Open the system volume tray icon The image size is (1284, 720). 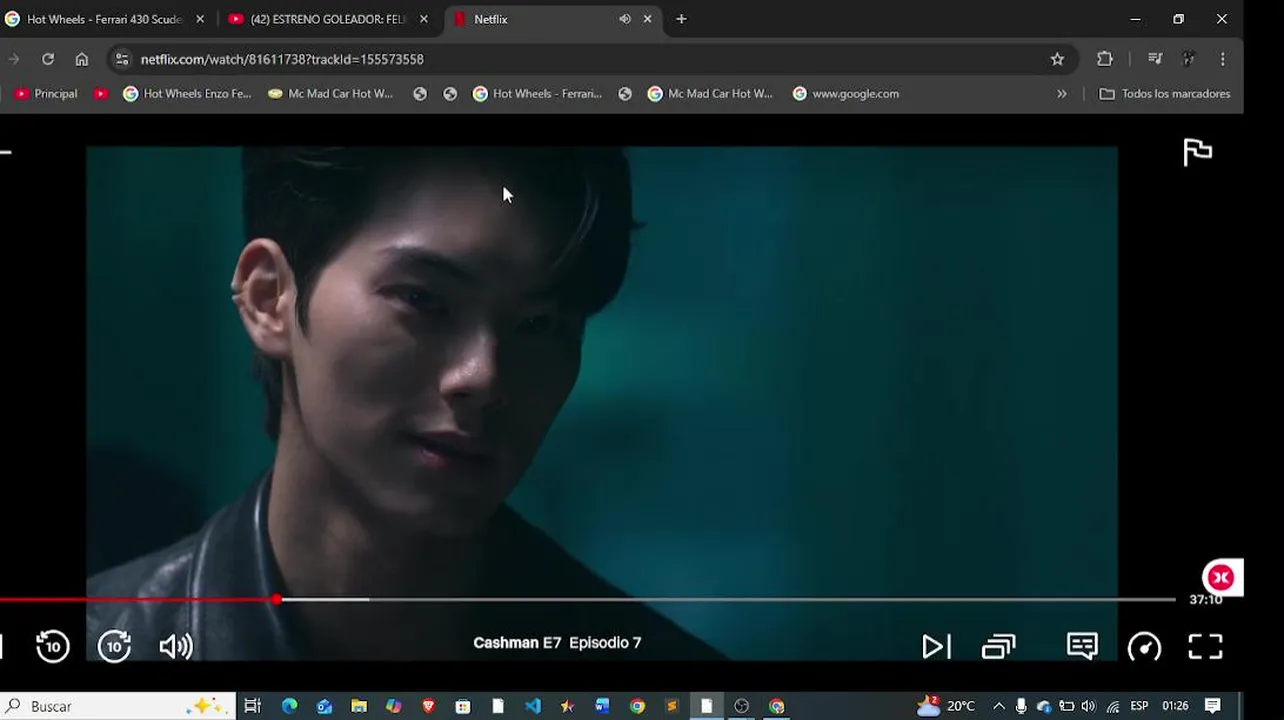coord(1088,706)
